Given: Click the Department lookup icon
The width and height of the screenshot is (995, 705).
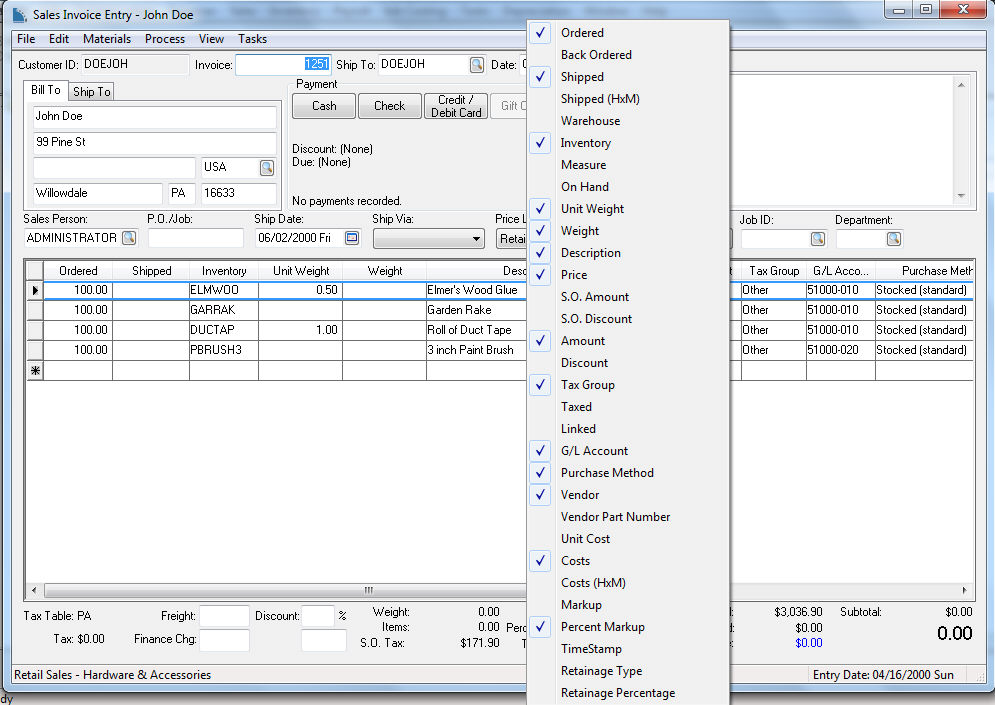Looking at the screenshot, I should click(893, 239).
